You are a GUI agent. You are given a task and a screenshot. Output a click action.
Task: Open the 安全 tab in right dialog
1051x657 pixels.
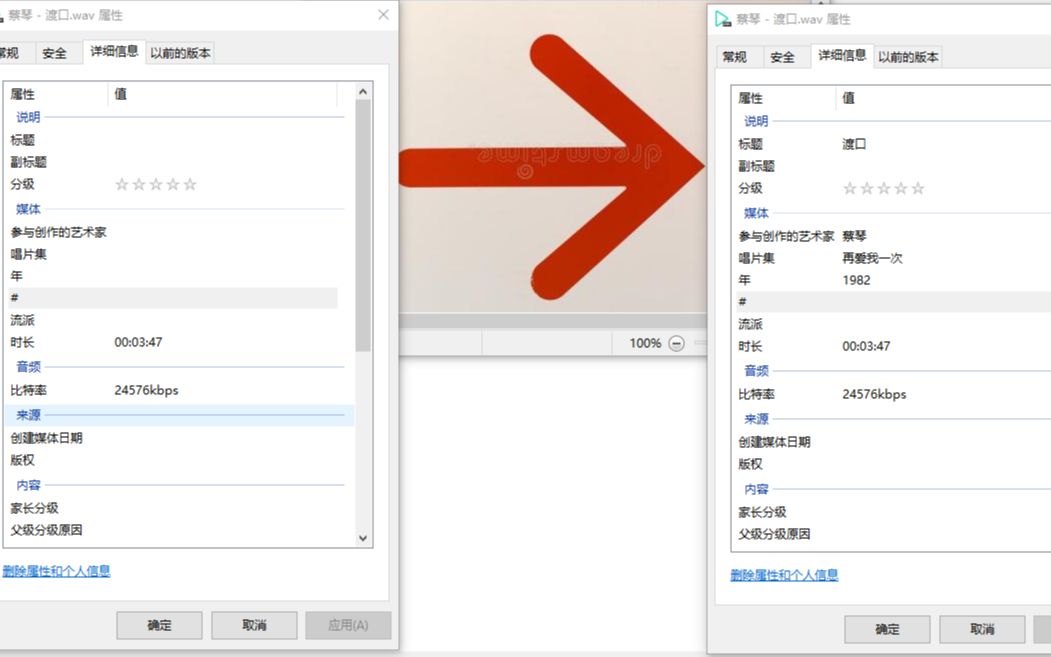[785, 56]
